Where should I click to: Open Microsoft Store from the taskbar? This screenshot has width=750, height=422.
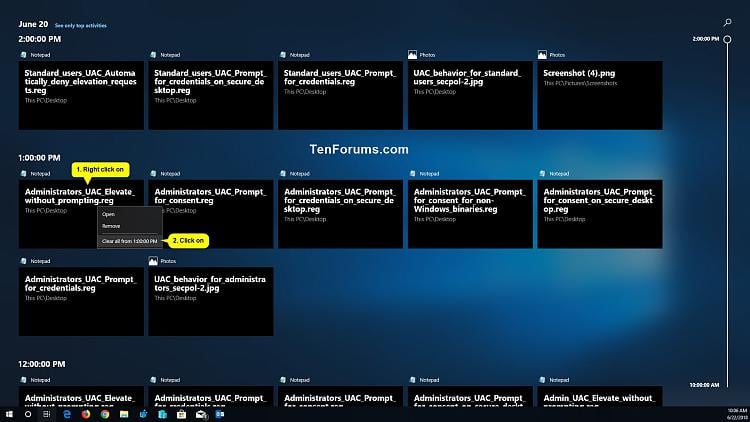click(x=181, y=414)
